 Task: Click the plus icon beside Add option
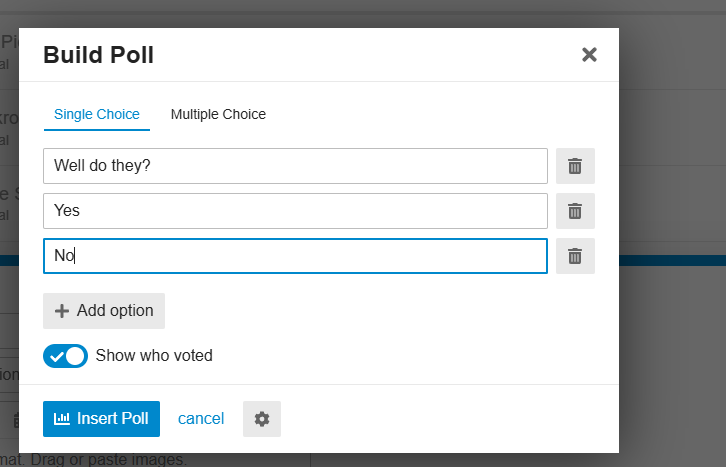[x=62, y=311]
